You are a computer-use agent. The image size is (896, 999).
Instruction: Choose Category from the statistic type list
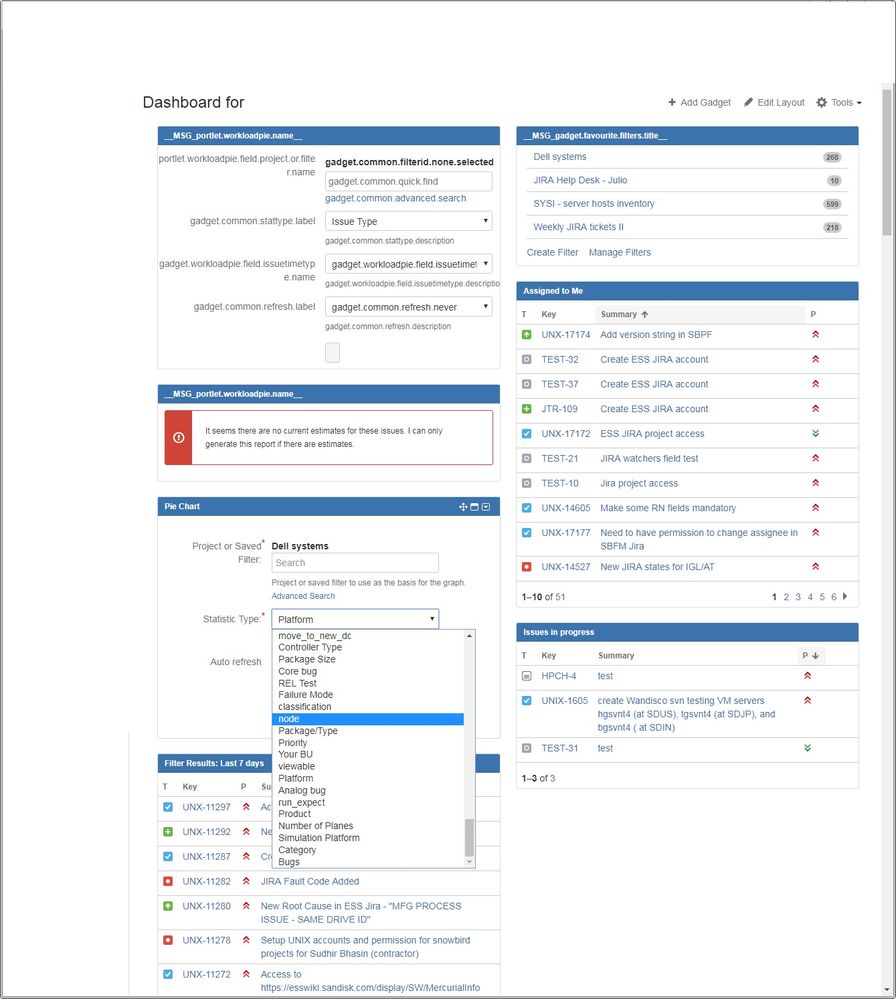click(x=368, y=850)
